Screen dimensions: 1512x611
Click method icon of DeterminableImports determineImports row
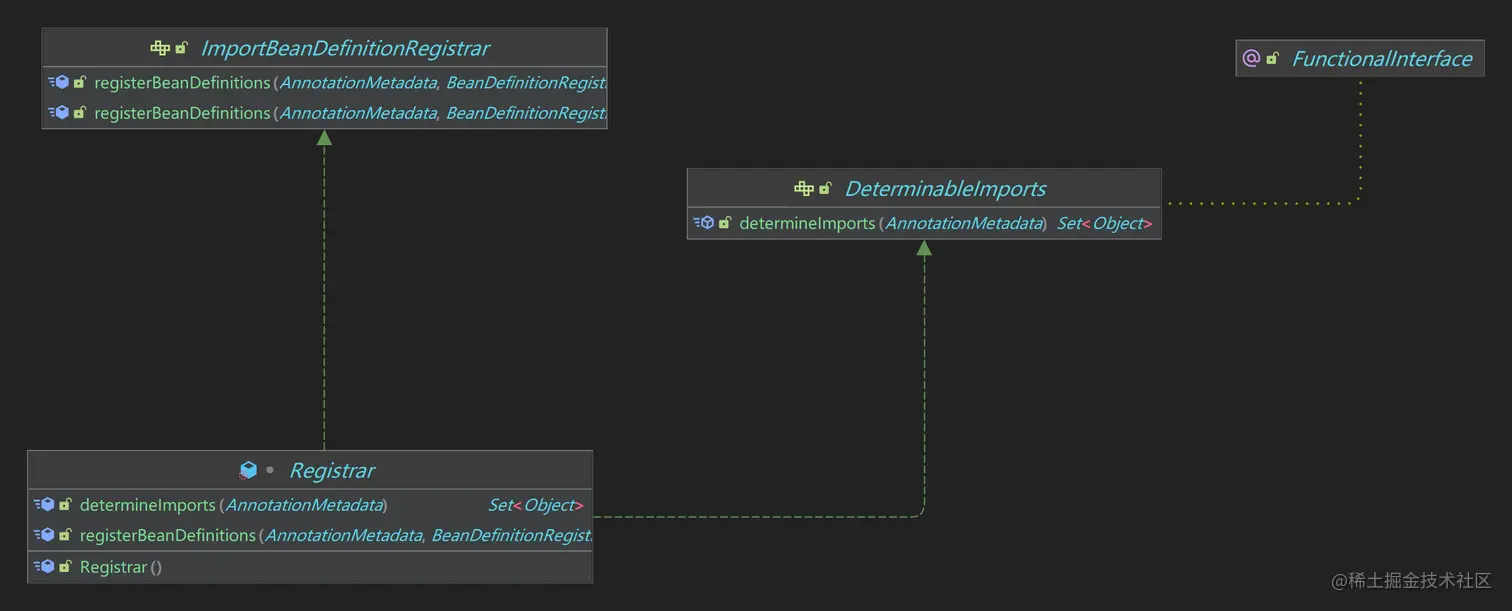click(704, 223)
